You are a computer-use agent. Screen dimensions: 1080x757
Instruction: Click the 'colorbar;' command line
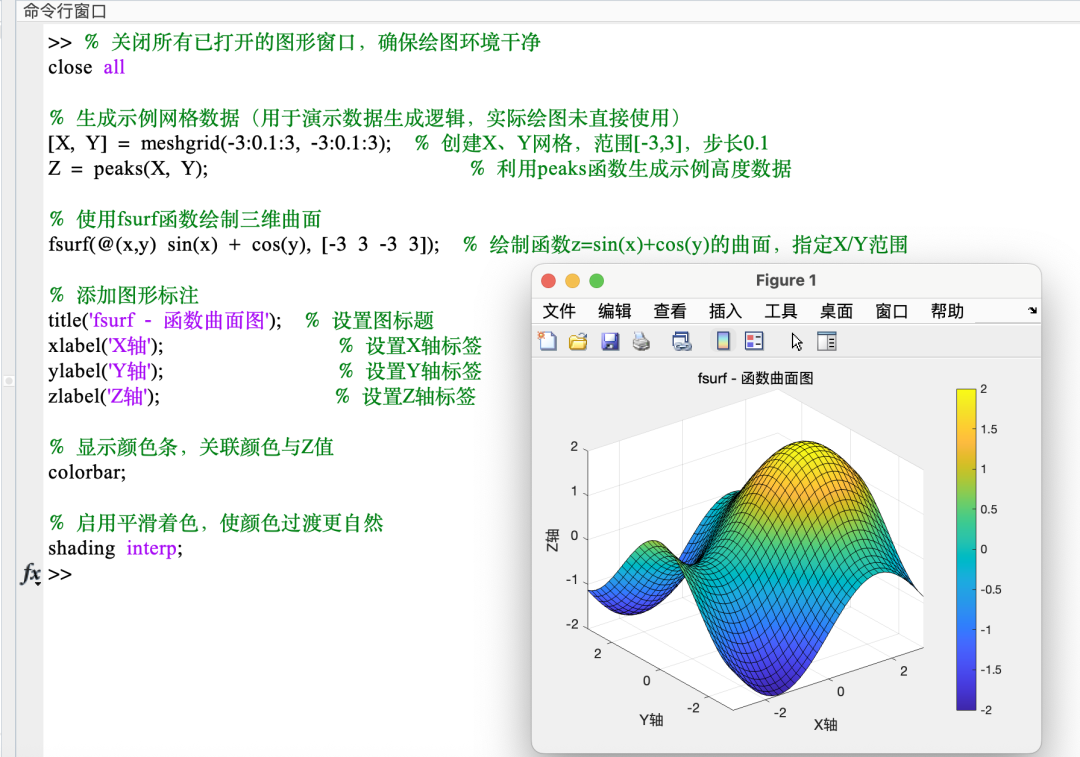point(87,473)
